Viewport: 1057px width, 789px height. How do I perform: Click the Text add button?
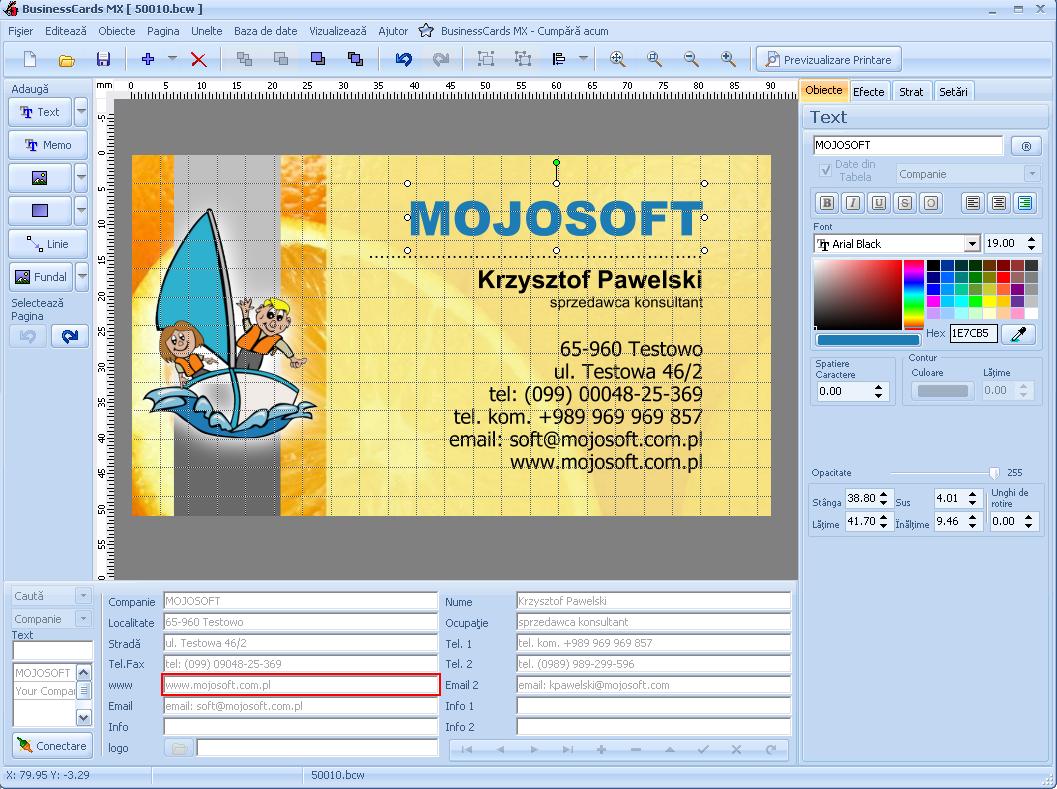point(40,112)
